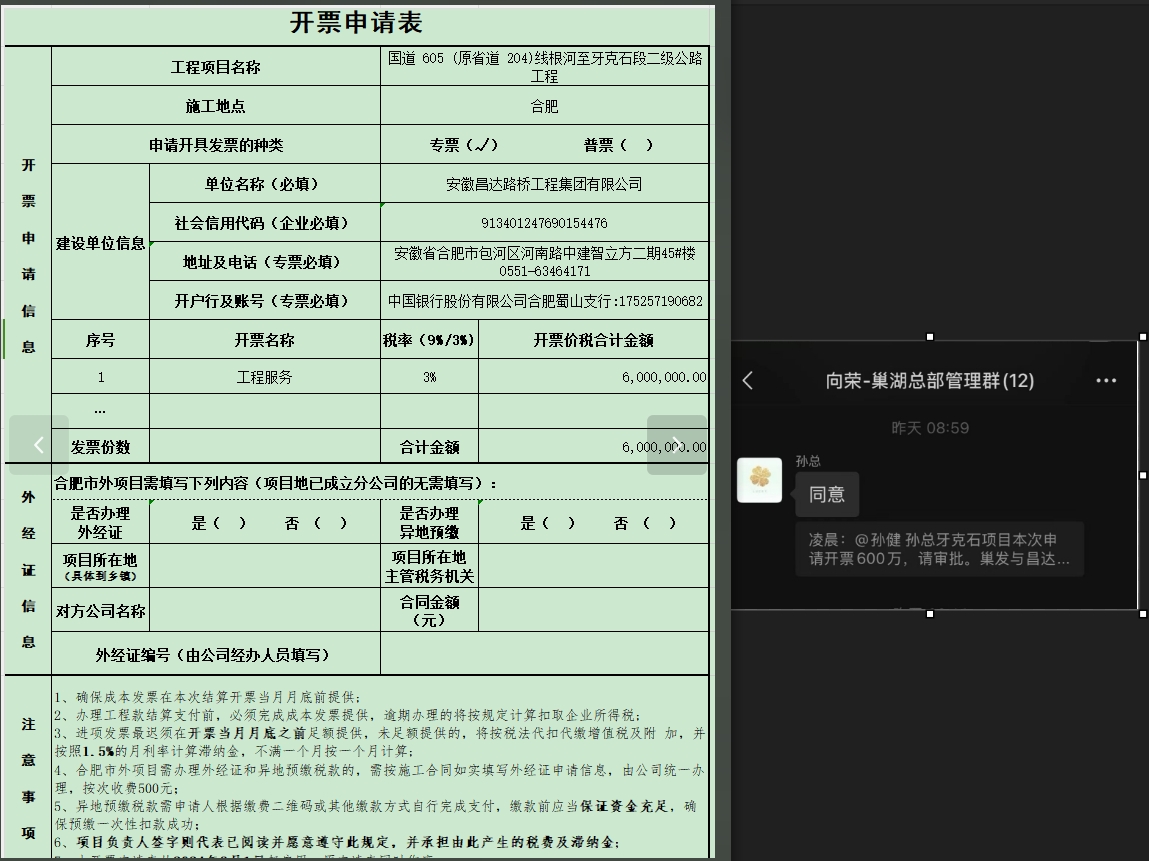This screenshot has height=861, width=1149.
Task: Select 否 for 是否办理外经证
Action: (x=330, y=523)
